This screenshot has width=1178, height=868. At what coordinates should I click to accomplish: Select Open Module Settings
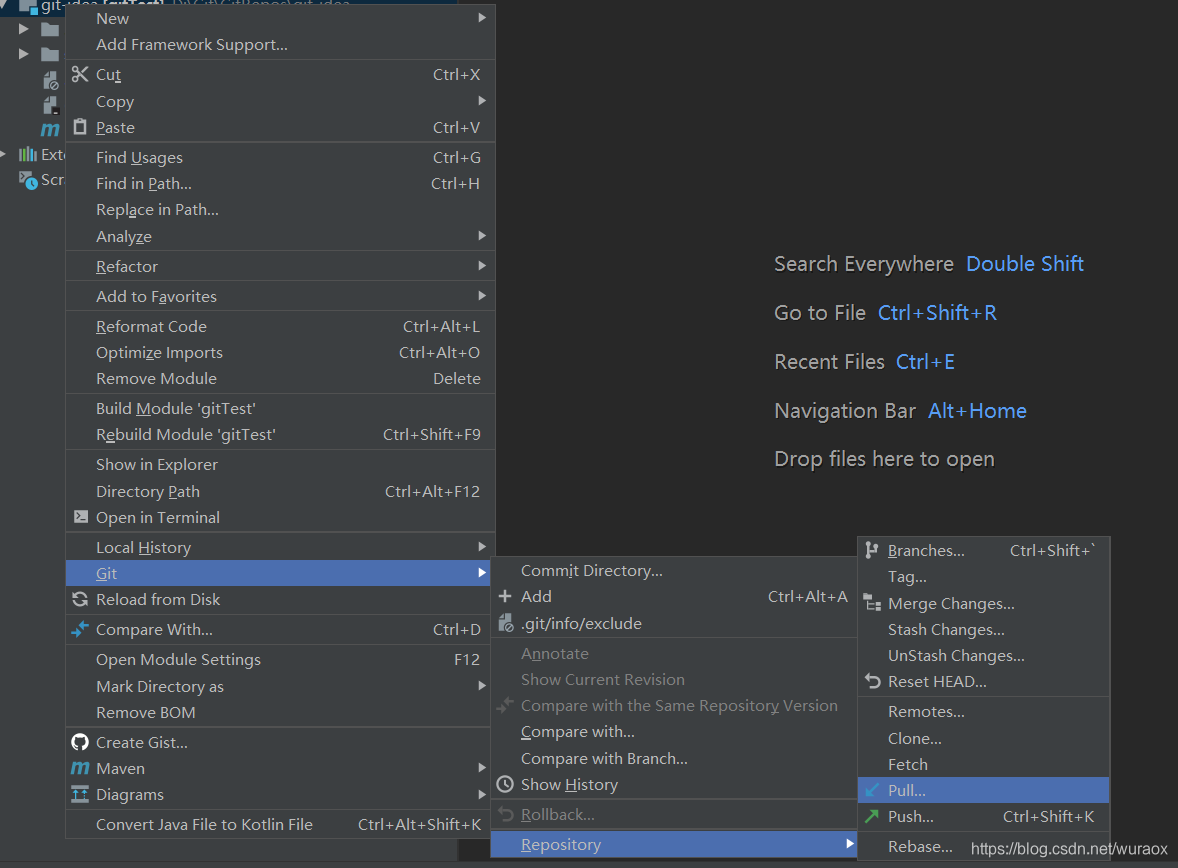pyautogui.click(x=278, y=659)
